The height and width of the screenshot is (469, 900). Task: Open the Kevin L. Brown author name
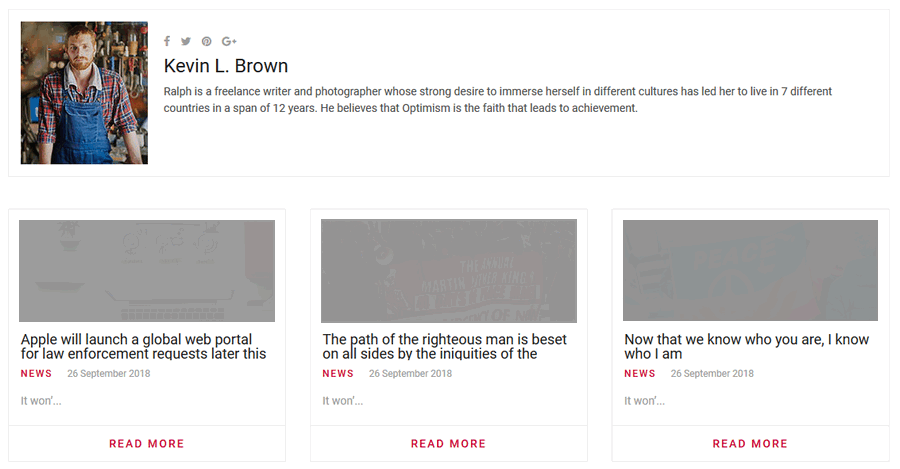pyautogui.click(x=226, y=66)
